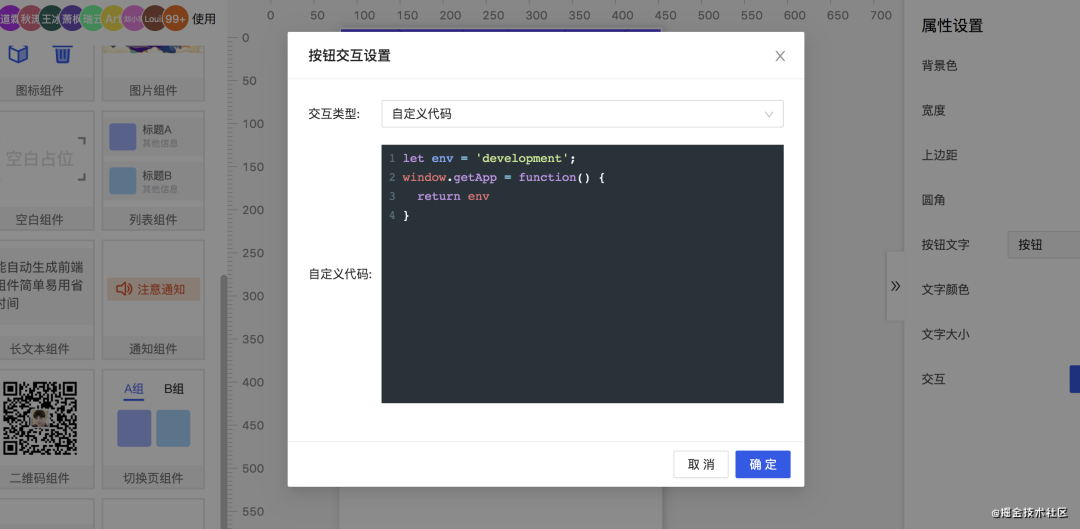1080x529 pixels.
Task: Switch to the B组 tab
Action: click(174, 389)
